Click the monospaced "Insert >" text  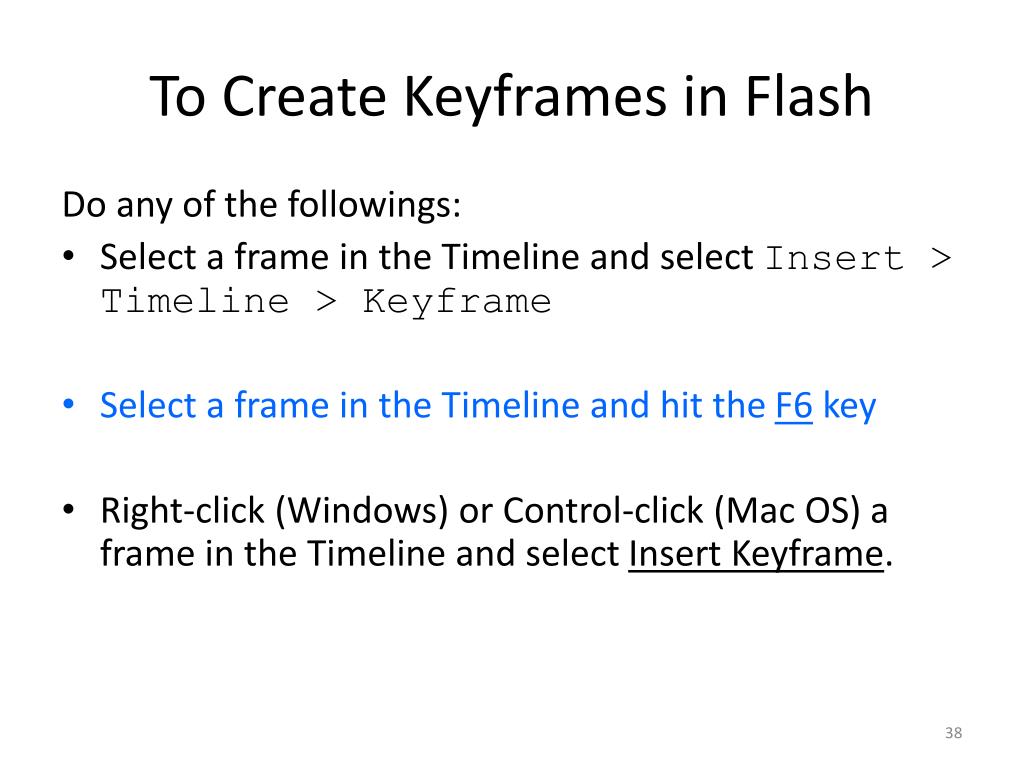859,258
